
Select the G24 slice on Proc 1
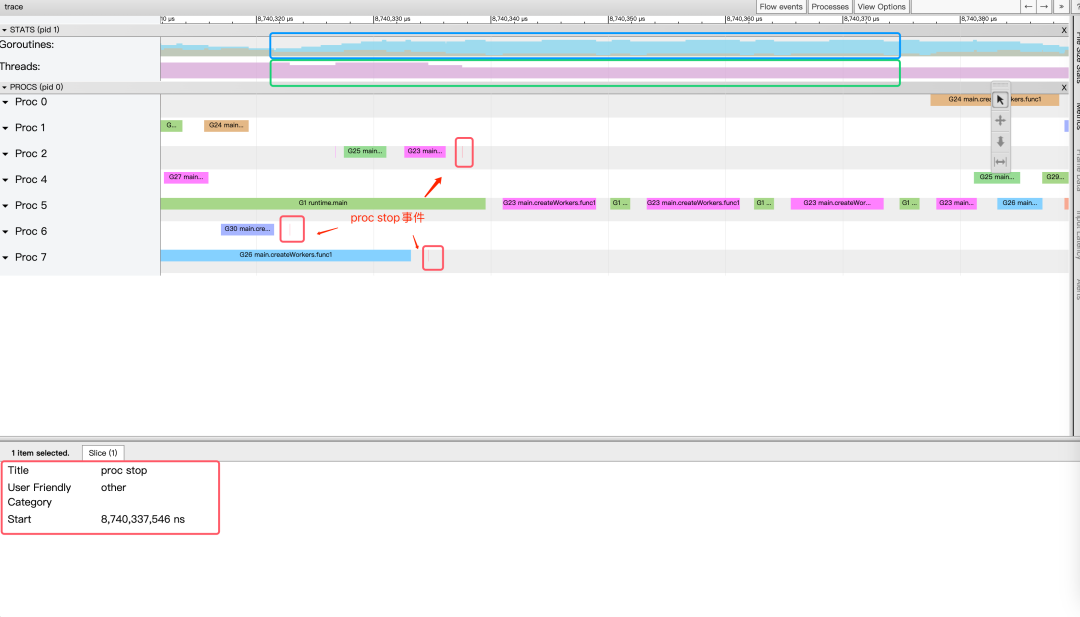coord(226,125)
